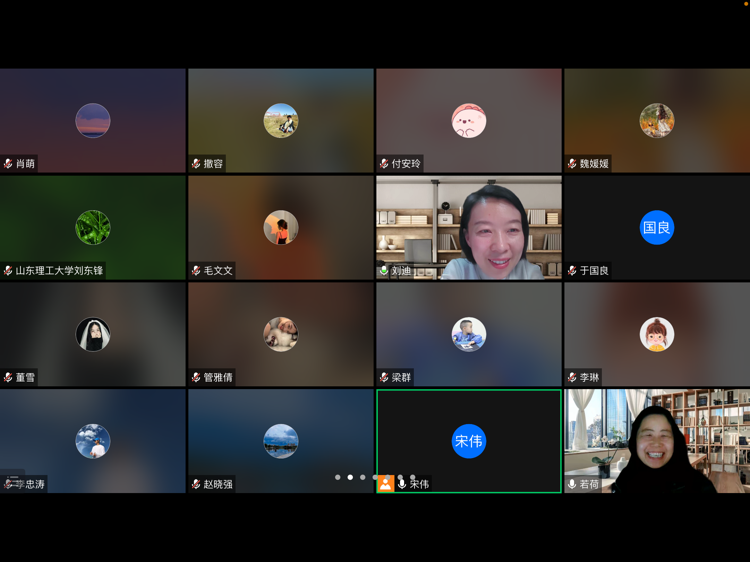This screenshot has height=562, width=750.
Task: Select 董雪's profile avatar
Action: 93,334
